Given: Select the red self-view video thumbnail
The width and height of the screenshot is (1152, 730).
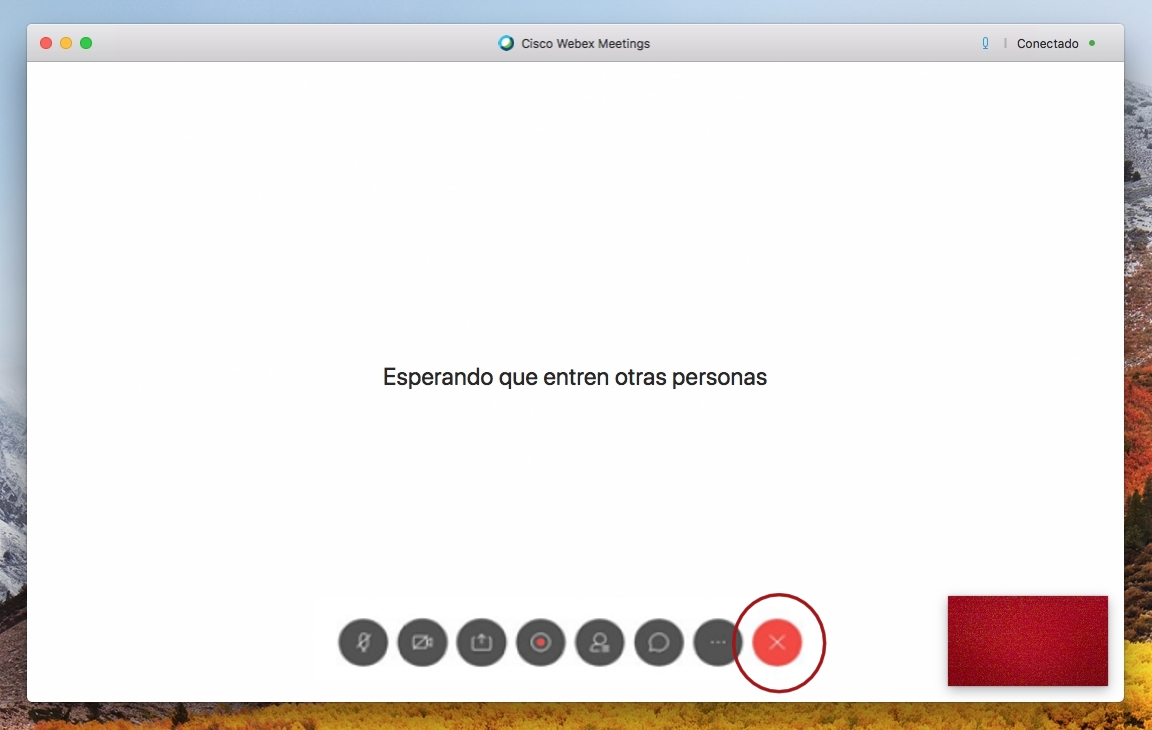Looking at the screenshot, I should [1027, 641].
